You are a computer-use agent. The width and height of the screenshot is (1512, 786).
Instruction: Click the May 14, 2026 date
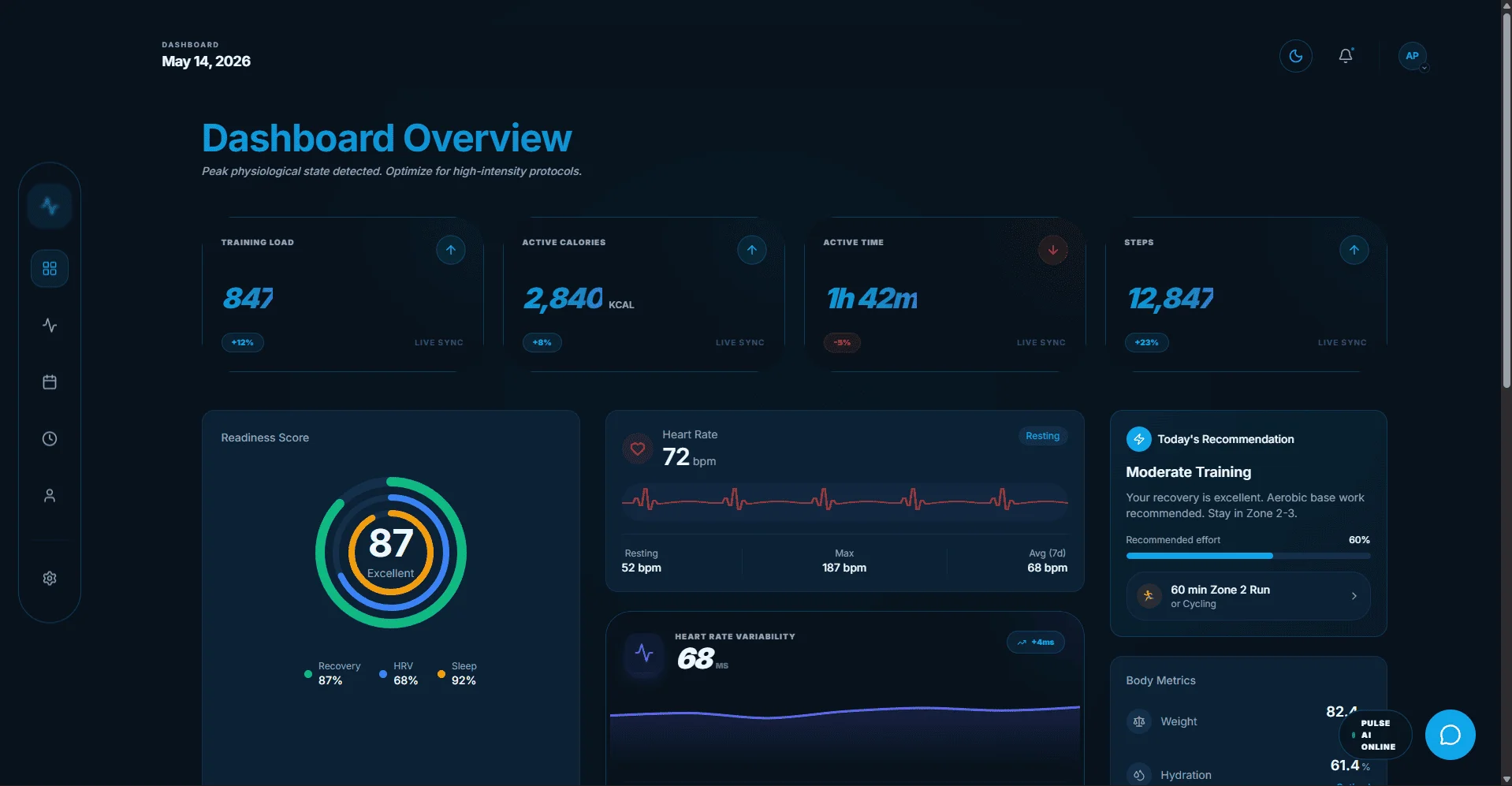(206, 61)
